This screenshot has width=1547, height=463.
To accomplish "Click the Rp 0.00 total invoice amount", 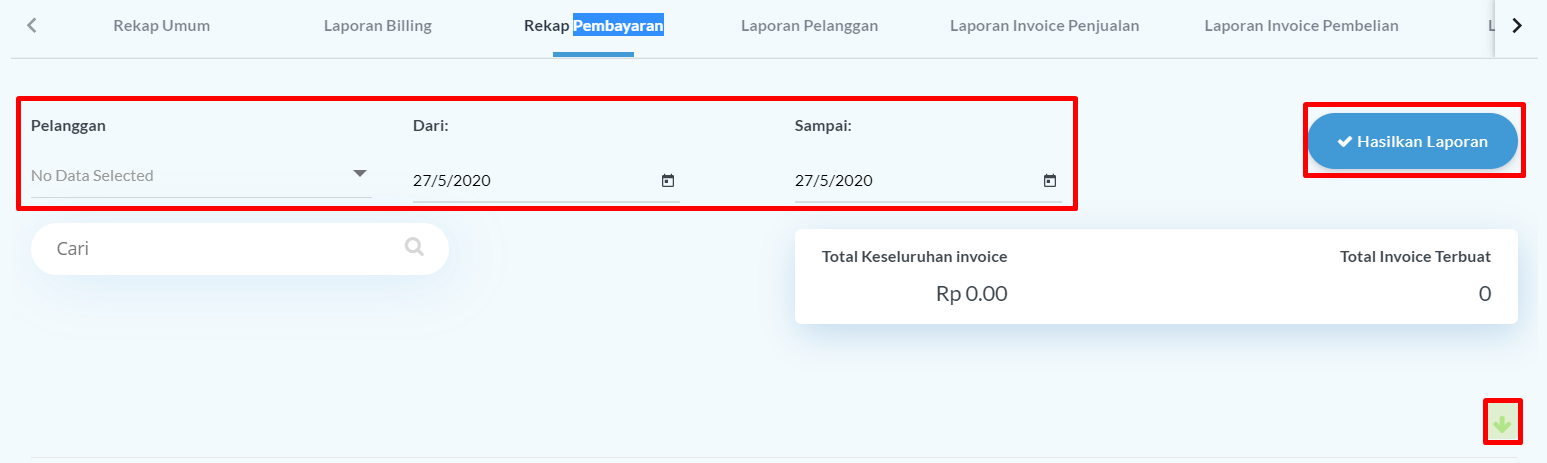I will tap(971, 293).
